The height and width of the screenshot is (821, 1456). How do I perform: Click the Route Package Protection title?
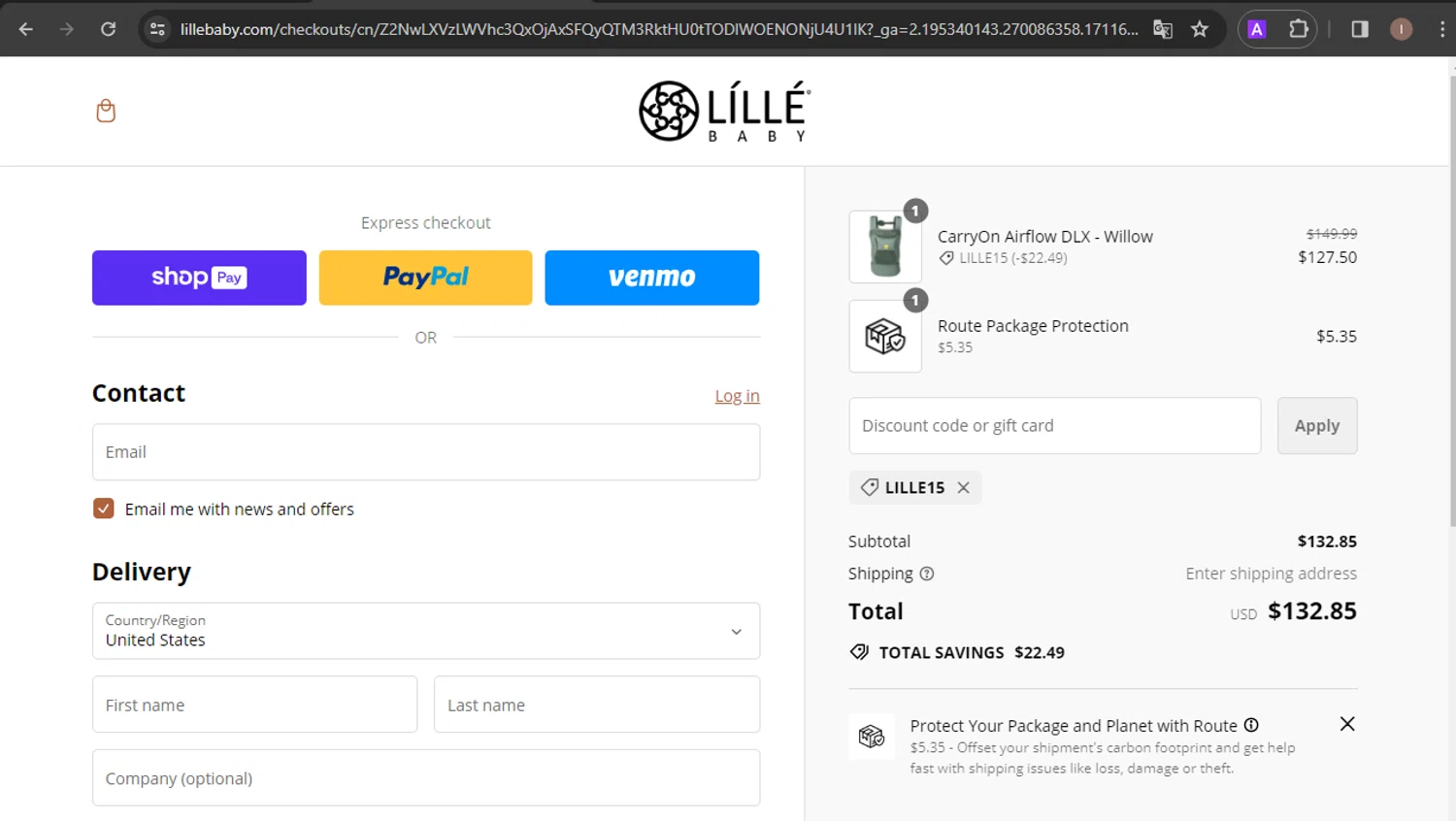tap(1033, 326)
